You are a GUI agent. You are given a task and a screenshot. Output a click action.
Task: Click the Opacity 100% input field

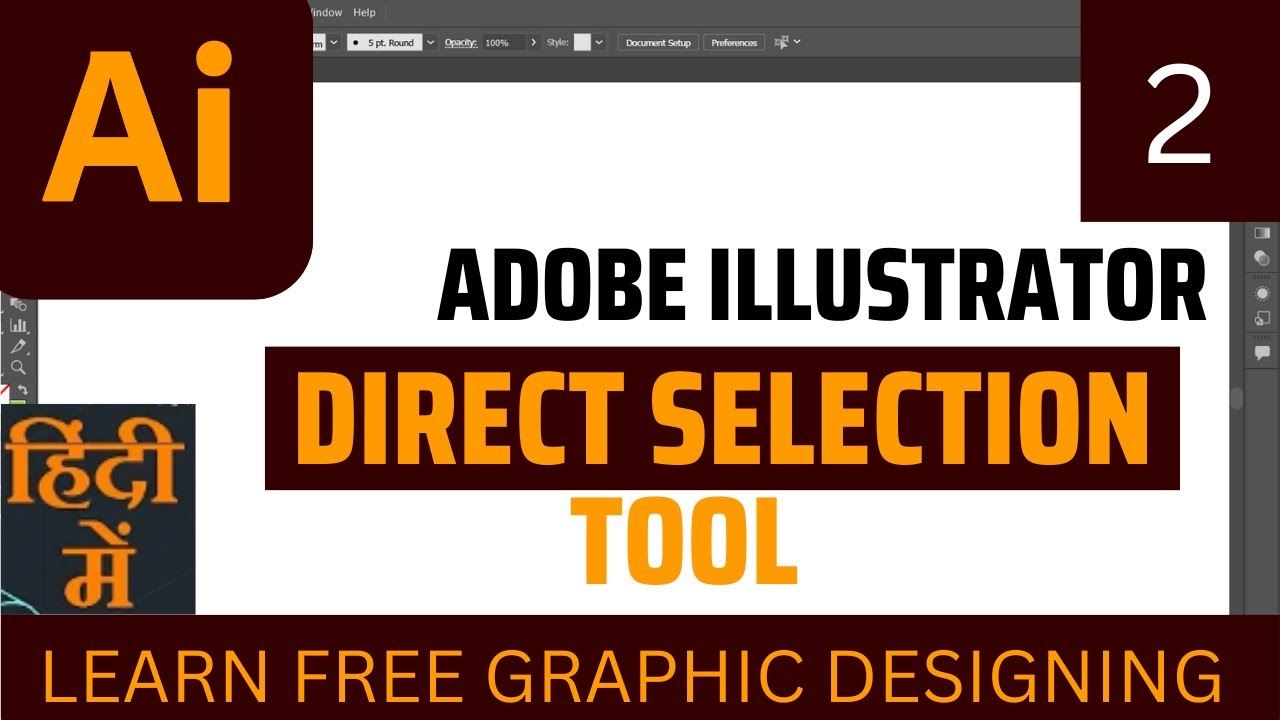tap(503, 42)
